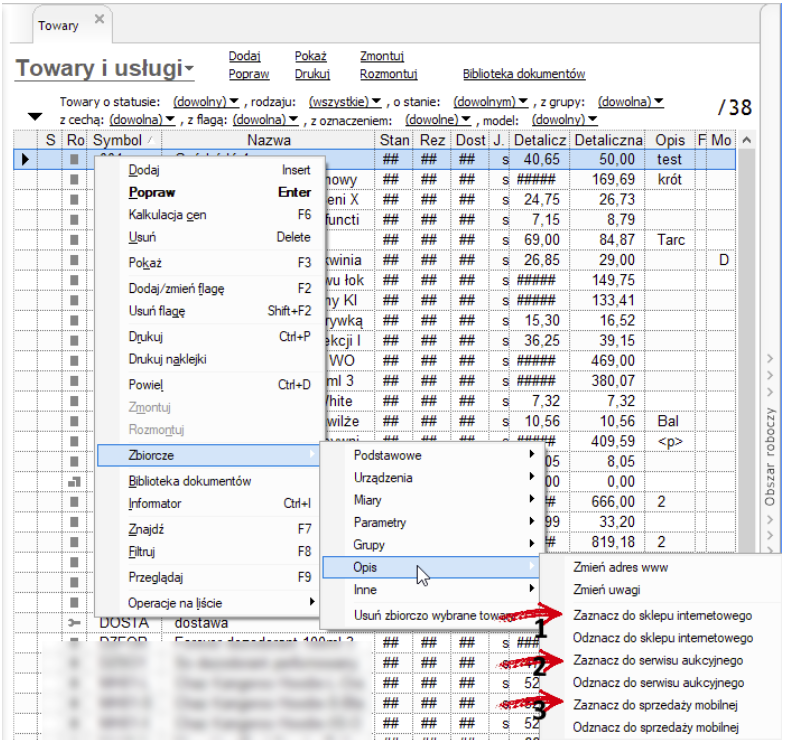Screen dimensions: 789x746
Task: Click the Popraw link at top
Action: point(249,74)
